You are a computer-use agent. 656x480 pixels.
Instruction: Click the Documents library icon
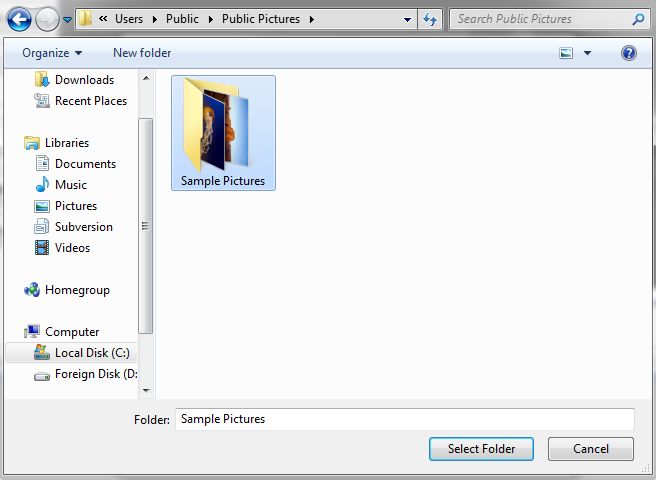[42, 164]
